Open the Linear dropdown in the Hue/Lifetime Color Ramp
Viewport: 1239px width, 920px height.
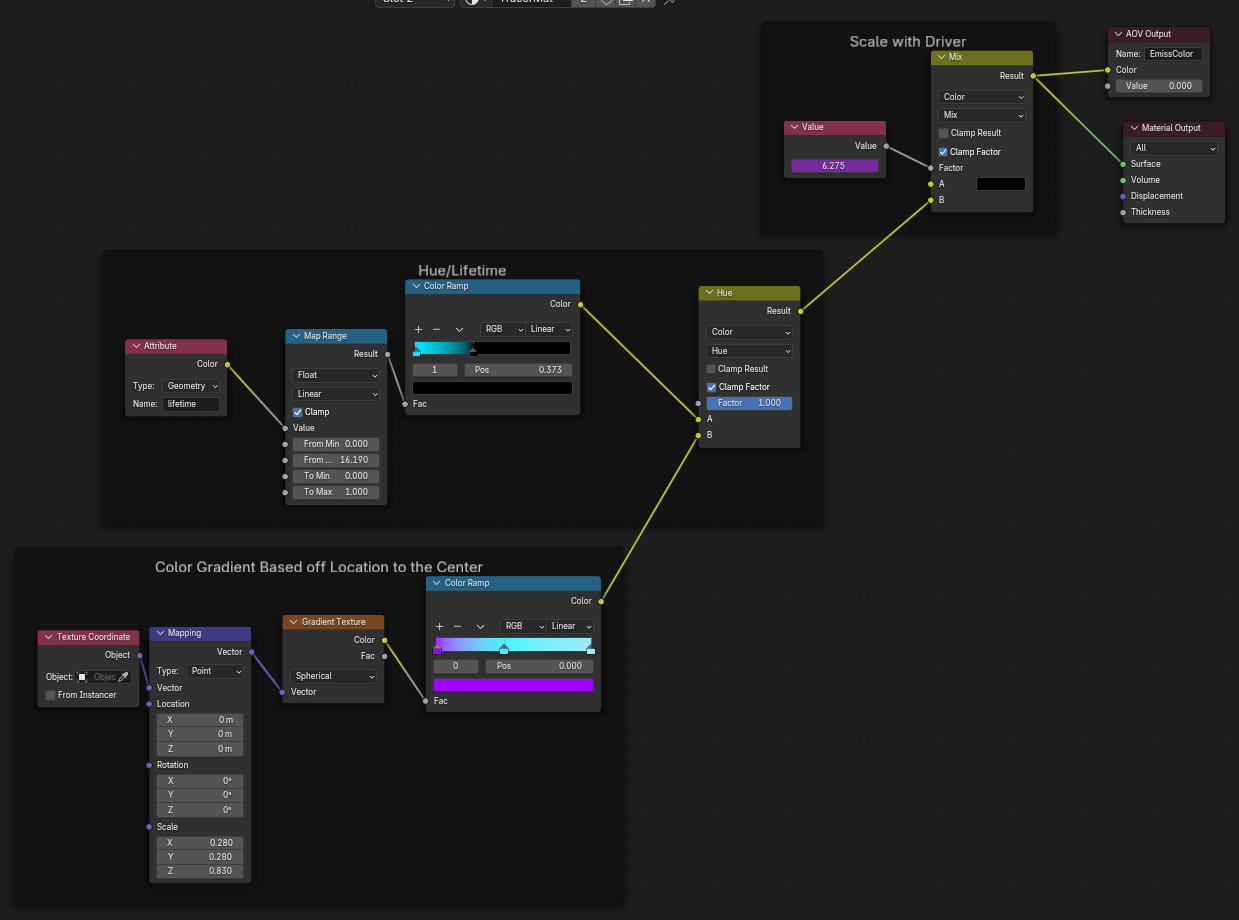coord(550,329)
